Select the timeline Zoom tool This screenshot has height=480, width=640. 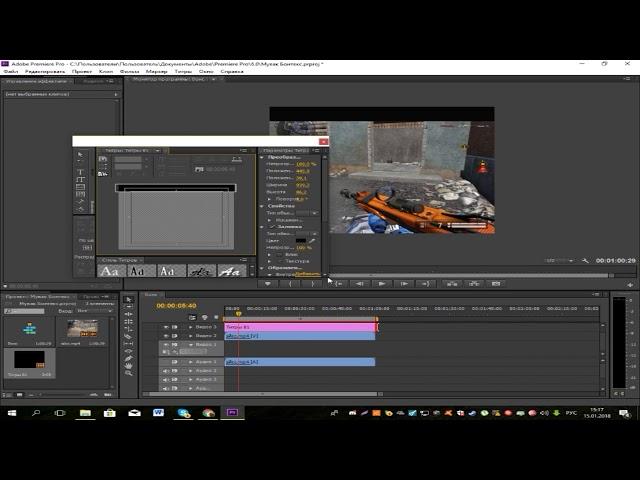129,373
